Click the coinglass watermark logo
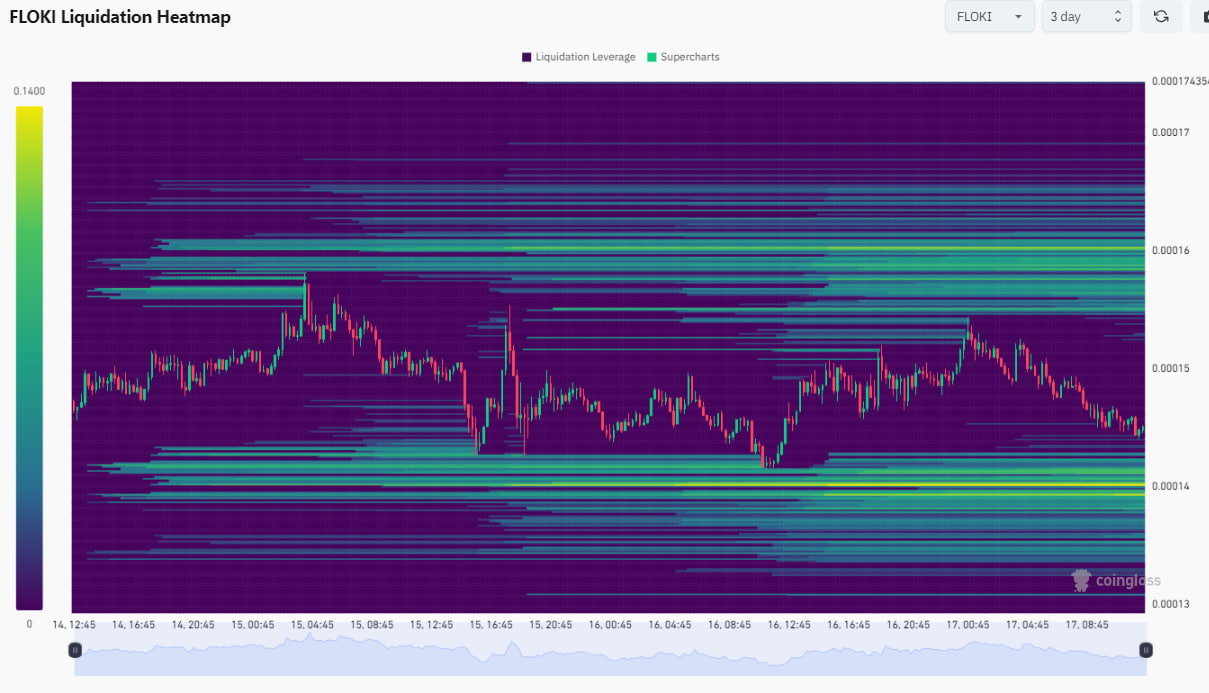Image resolution: width=1209 pixels, height=693 pixels. [1116, 581]
